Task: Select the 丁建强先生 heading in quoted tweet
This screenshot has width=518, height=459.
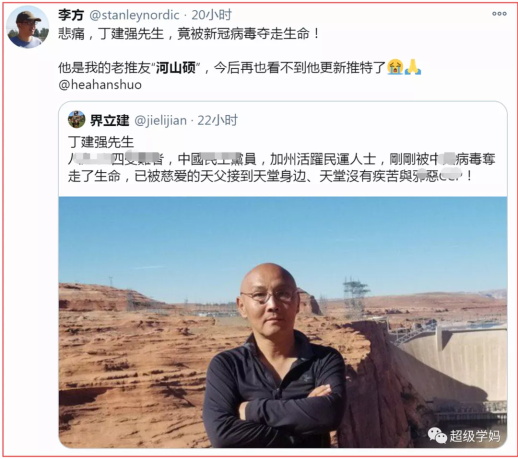Action: [x=101, y=142]
